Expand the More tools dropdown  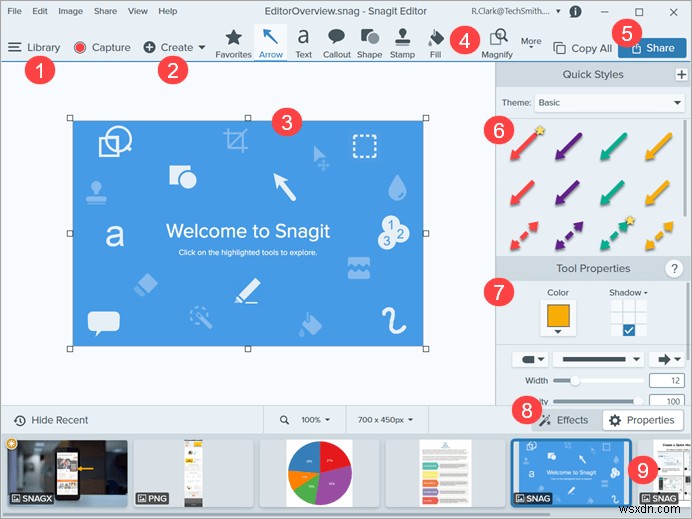click(x=531, y=42)
